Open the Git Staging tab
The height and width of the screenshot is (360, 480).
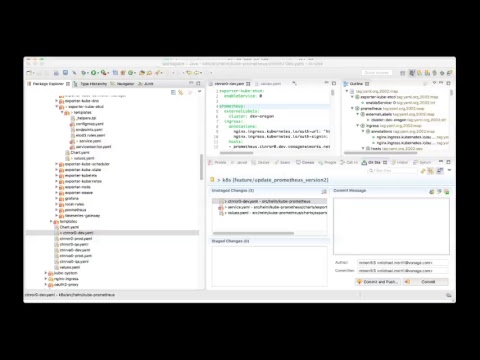click(x=374, y=162)
